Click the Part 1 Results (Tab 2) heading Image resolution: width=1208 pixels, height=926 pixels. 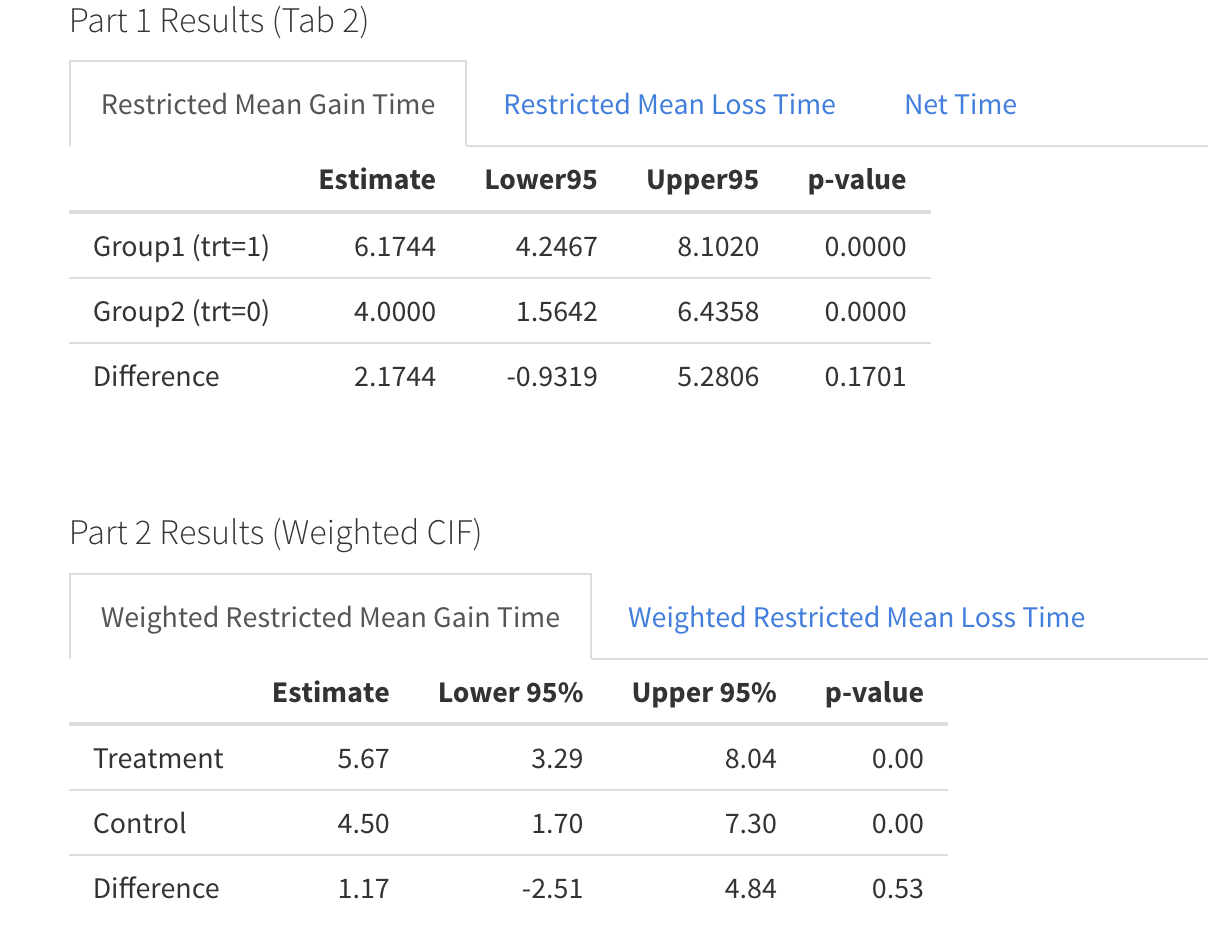point(219,21)
